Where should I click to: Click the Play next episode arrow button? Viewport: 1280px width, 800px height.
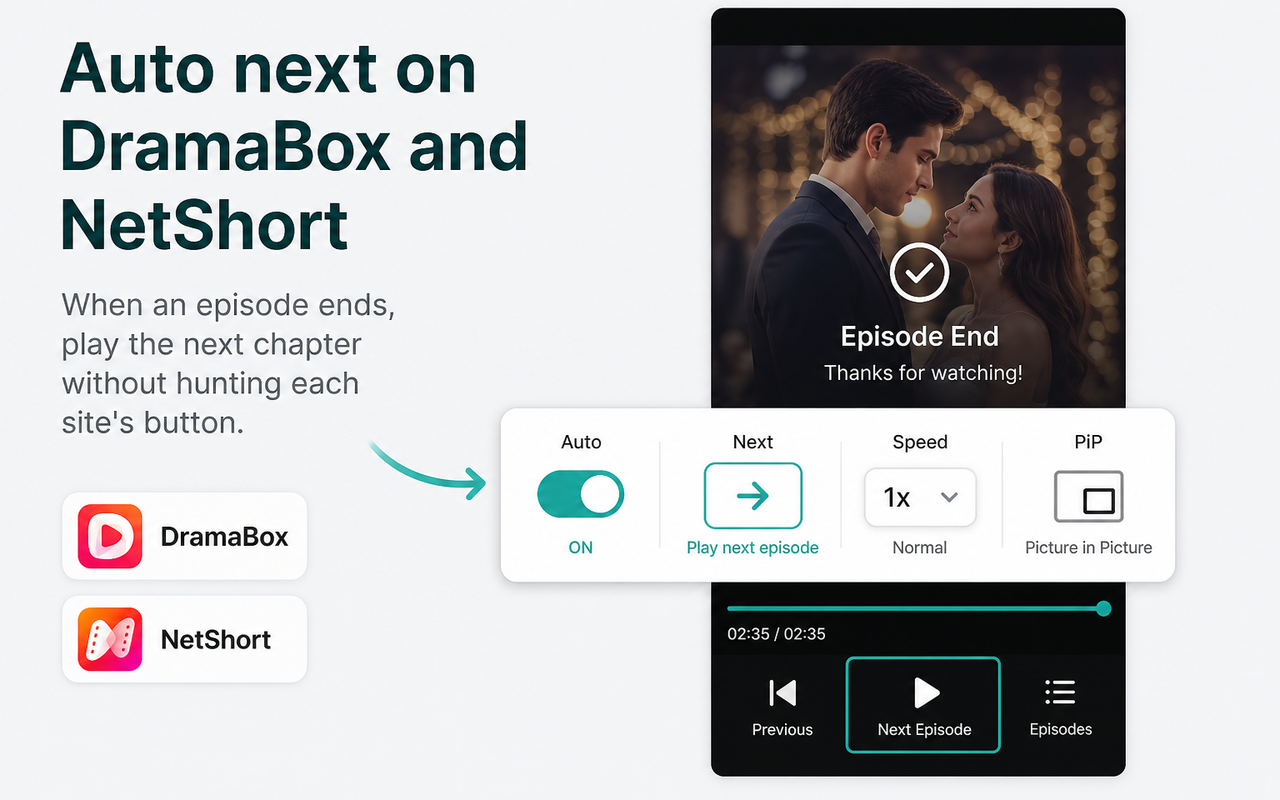coord(753,495)
